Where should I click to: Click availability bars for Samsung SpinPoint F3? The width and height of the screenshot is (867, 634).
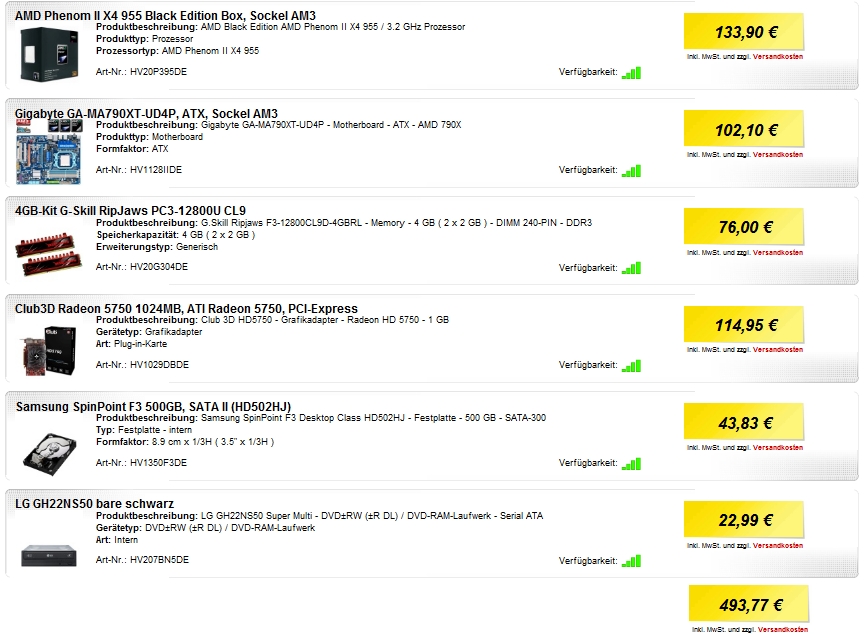click(631, 464)
